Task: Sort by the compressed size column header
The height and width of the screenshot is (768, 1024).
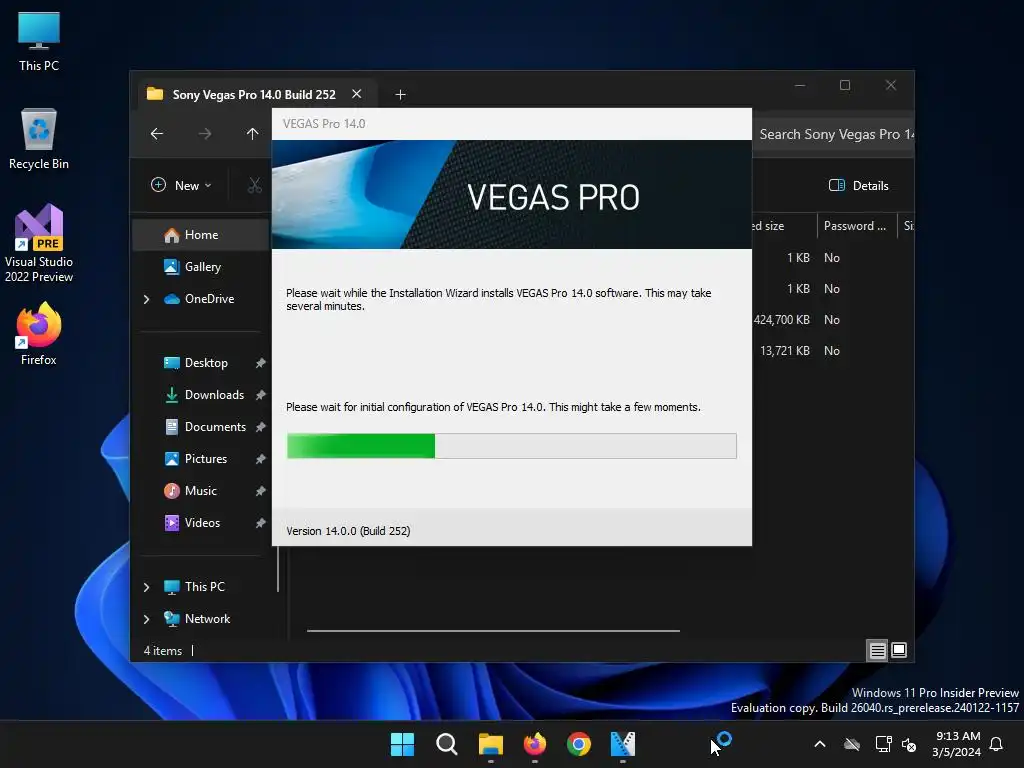Action: [782, 226]
